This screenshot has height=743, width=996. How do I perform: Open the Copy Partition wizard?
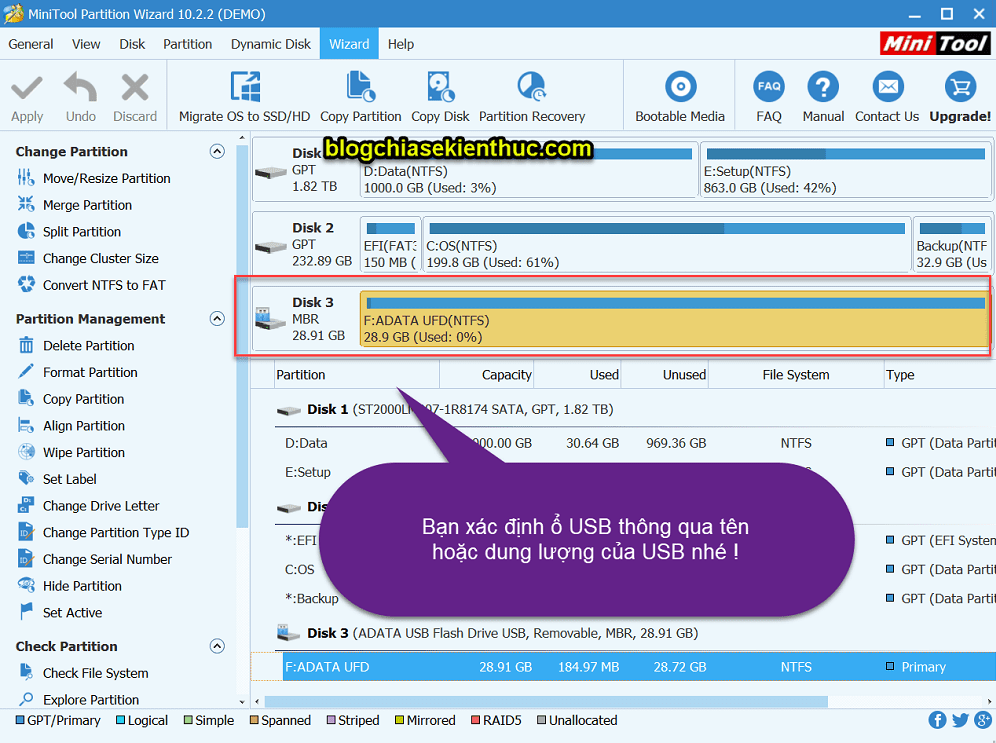point(361,97)
